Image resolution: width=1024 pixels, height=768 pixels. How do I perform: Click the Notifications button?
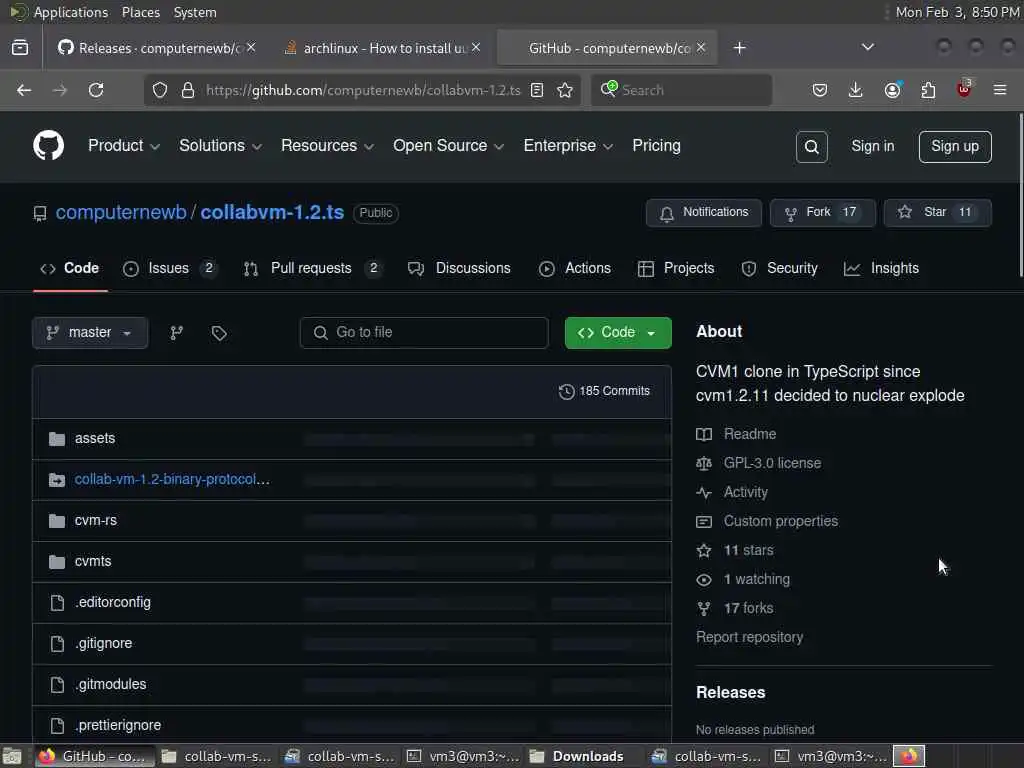point(703,213)
